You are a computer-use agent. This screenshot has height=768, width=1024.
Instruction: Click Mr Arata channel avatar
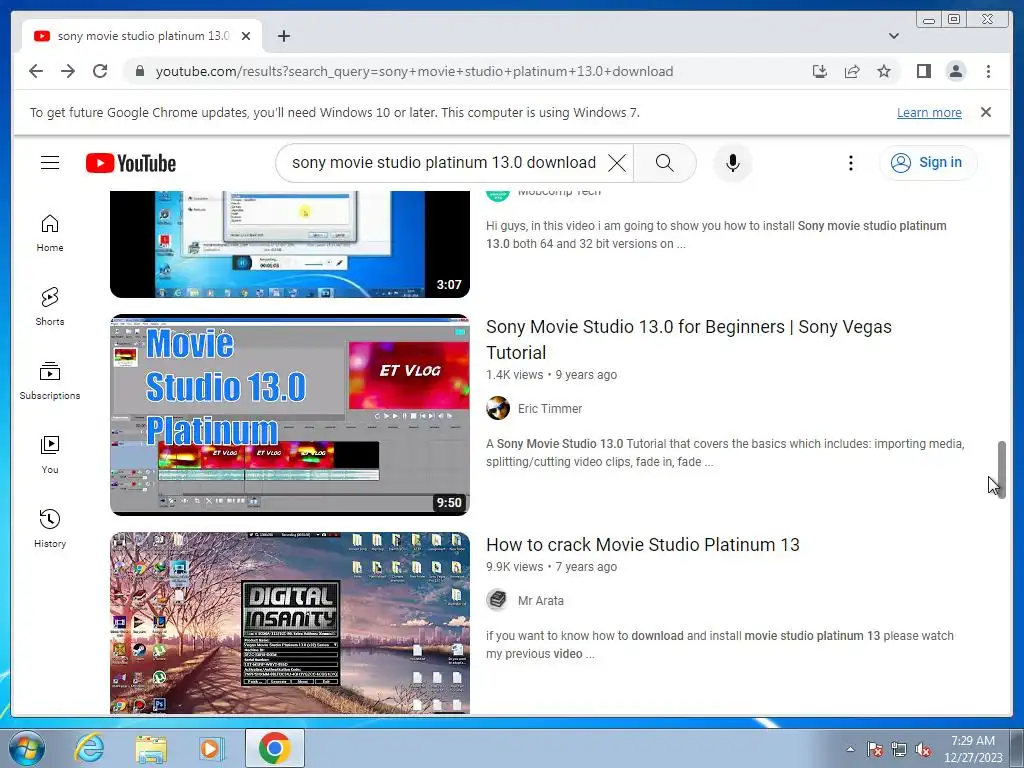[498, 600]
